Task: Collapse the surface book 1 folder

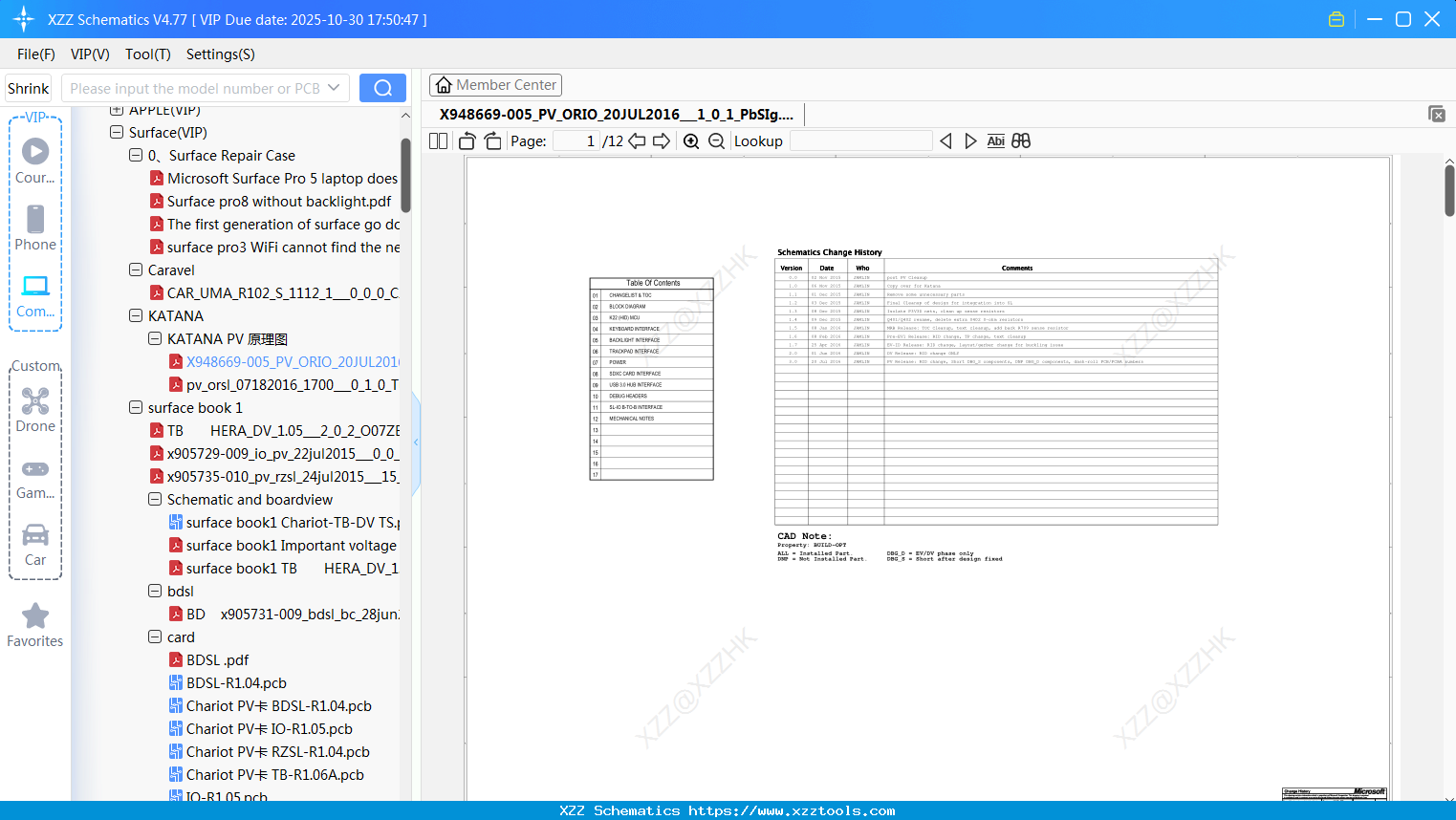Action: pyautogui.click(x=136, y=407)
